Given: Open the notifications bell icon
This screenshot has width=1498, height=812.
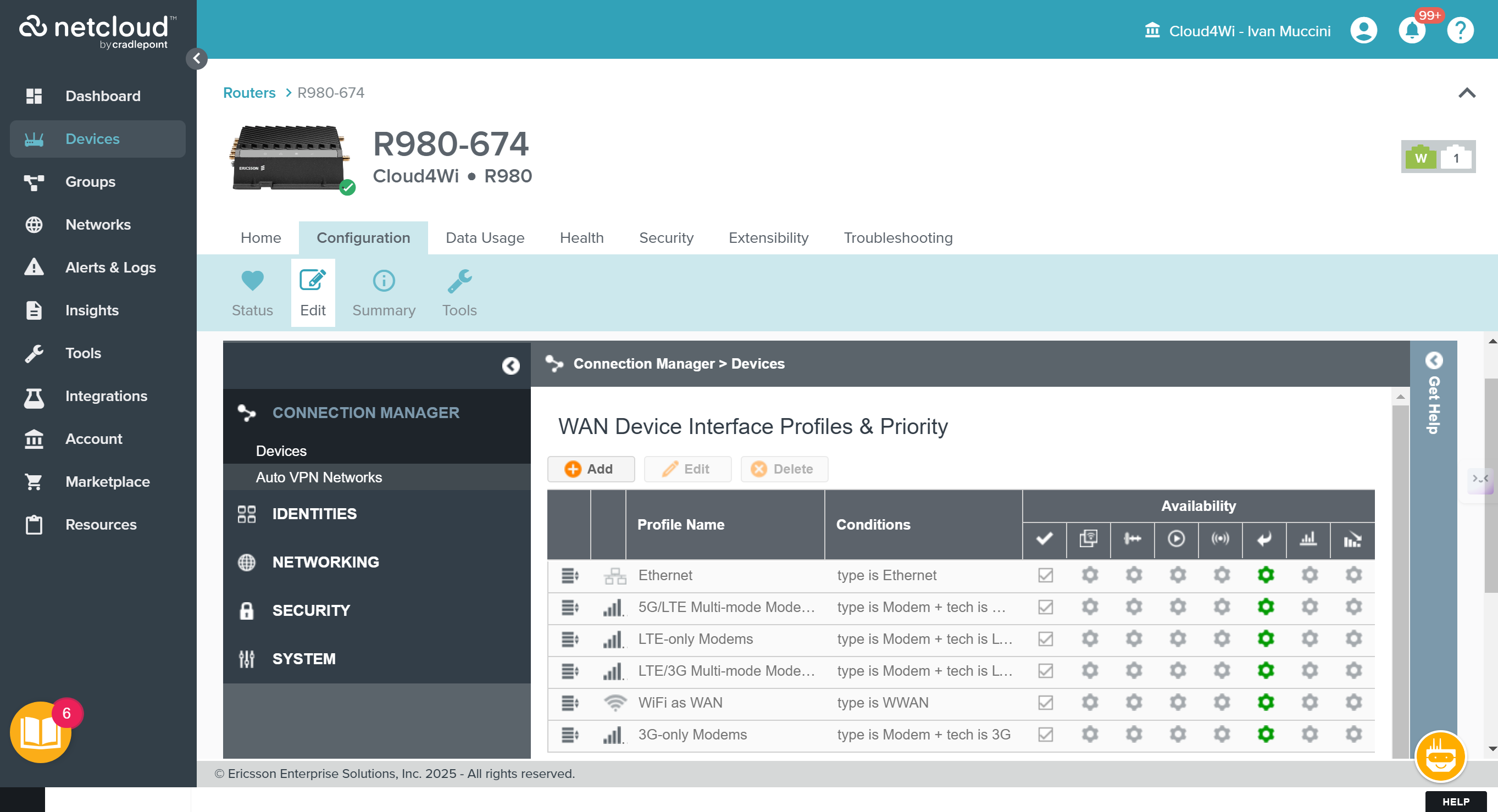Looking at the screenshot, I should coord(1411,30).
